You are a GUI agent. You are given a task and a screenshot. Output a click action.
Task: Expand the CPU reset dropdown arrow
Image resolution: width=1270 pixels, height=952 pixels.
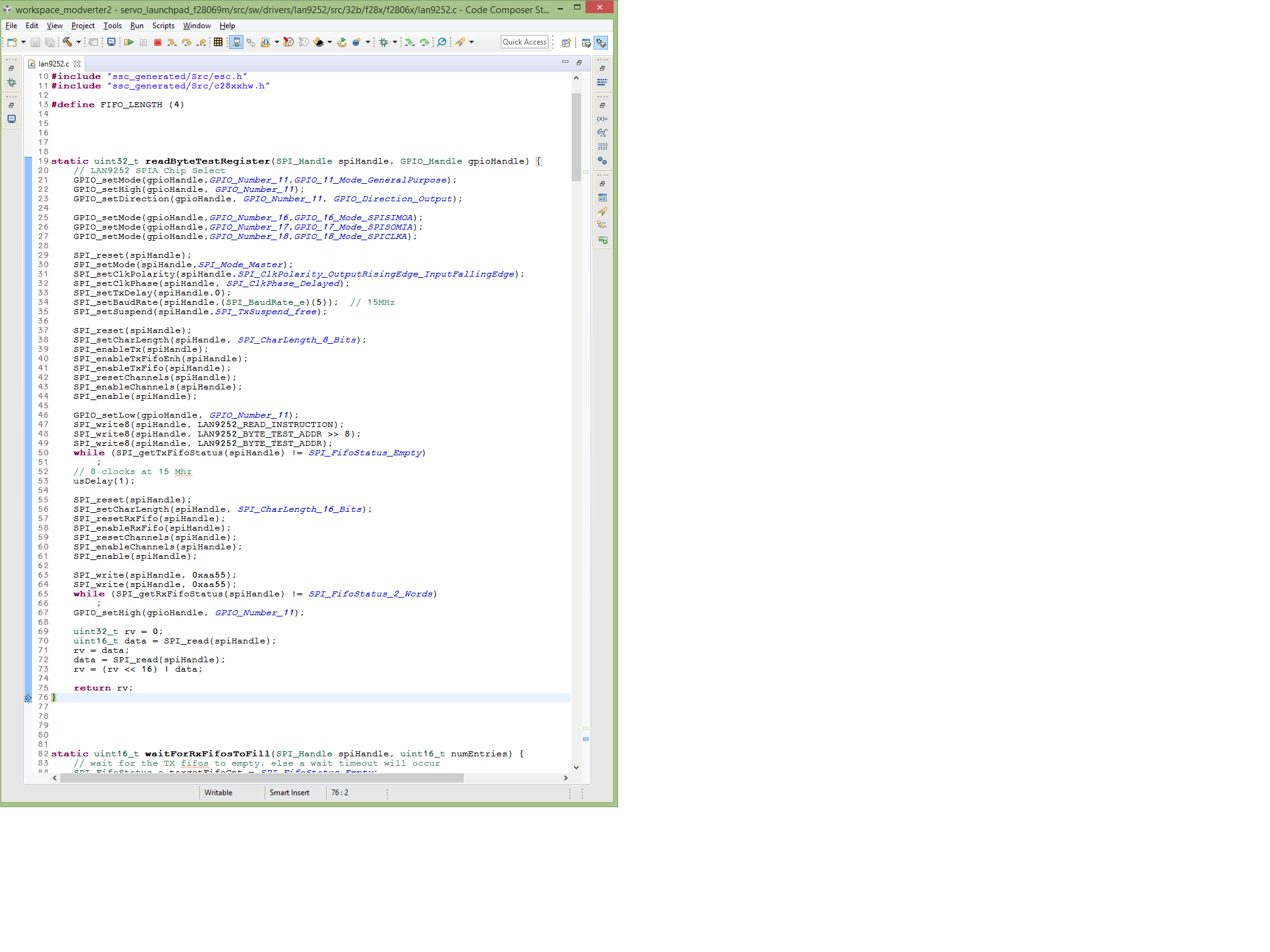click(329, 42)
